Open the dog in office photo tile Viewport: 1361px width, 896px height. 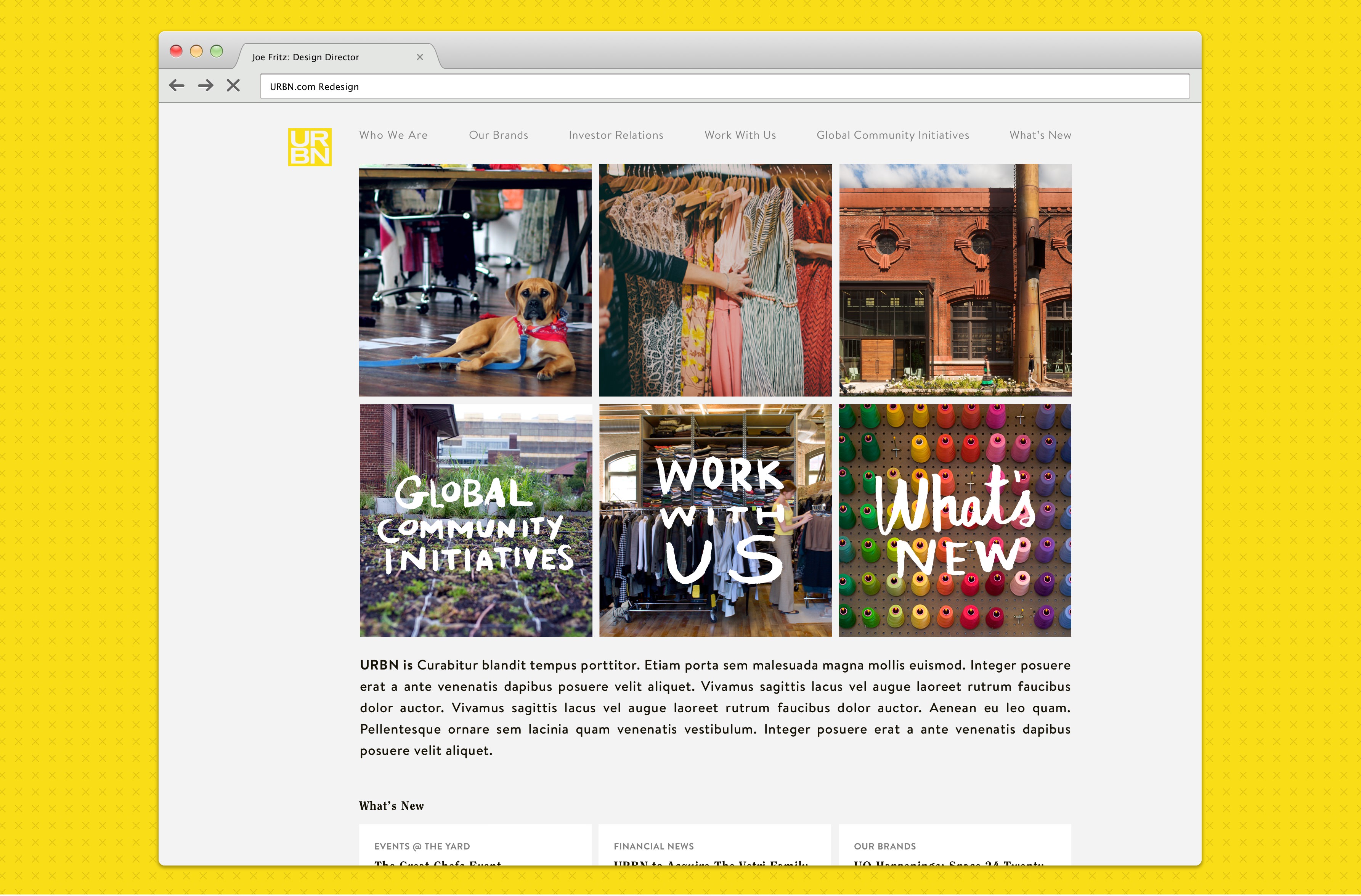[x=475, y=280]
